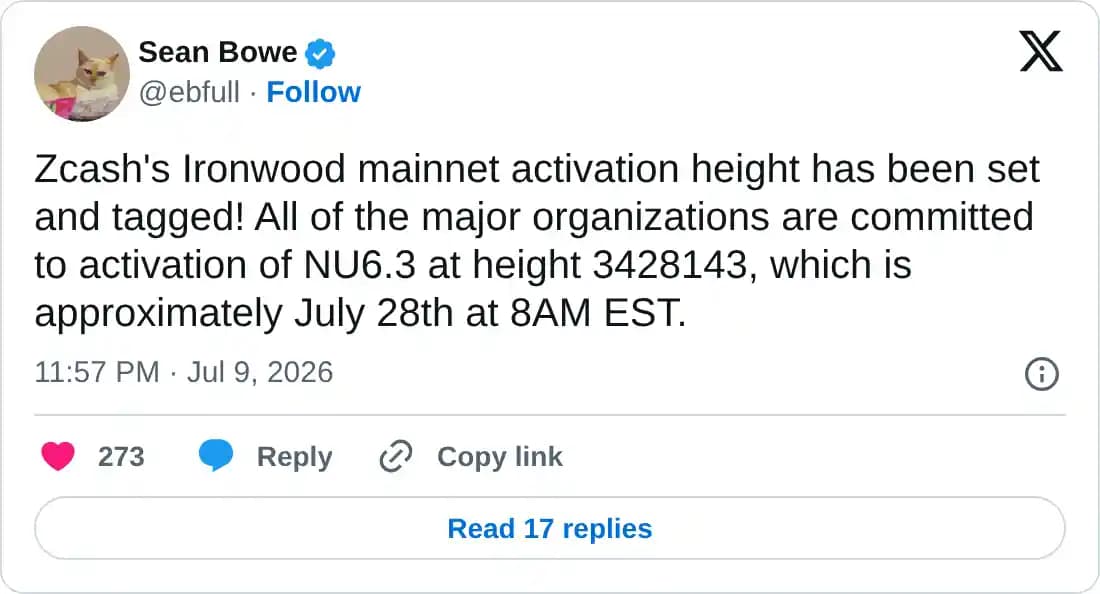Viewport: 1100px width, 594px height.
Task: Choose the Copy link label
Action: coord(499,457)
